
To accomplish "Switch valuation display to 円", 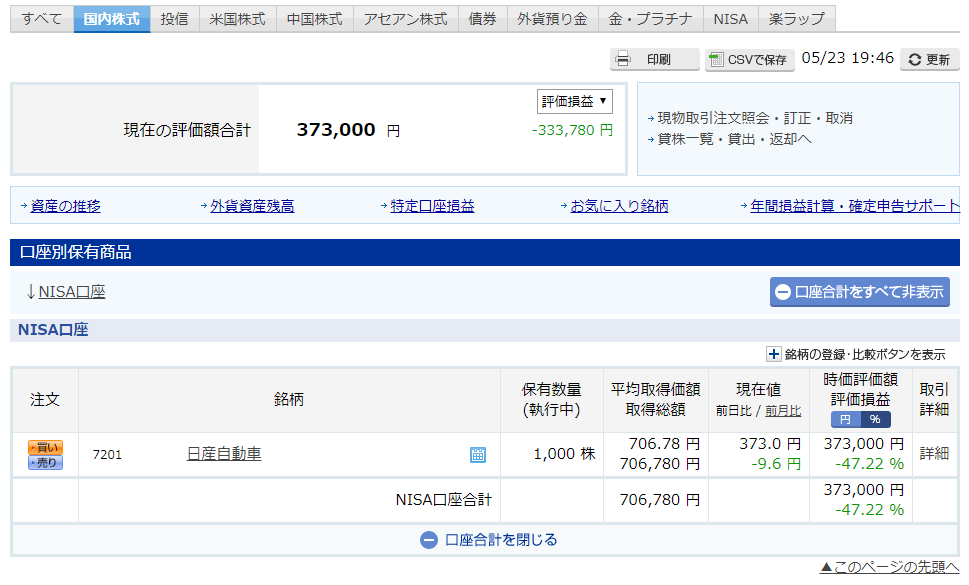I will click(845, 419).
